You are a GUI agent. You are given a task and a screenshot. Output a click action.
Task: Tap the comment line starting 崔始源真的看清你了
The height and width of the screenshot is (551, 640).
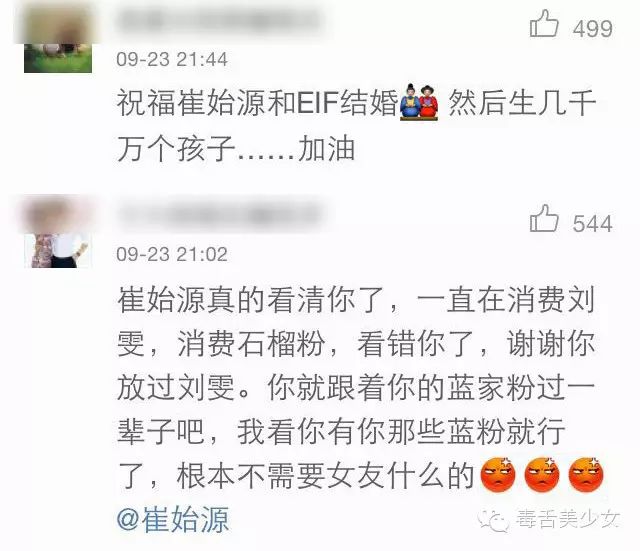click(x=356, y=300)
